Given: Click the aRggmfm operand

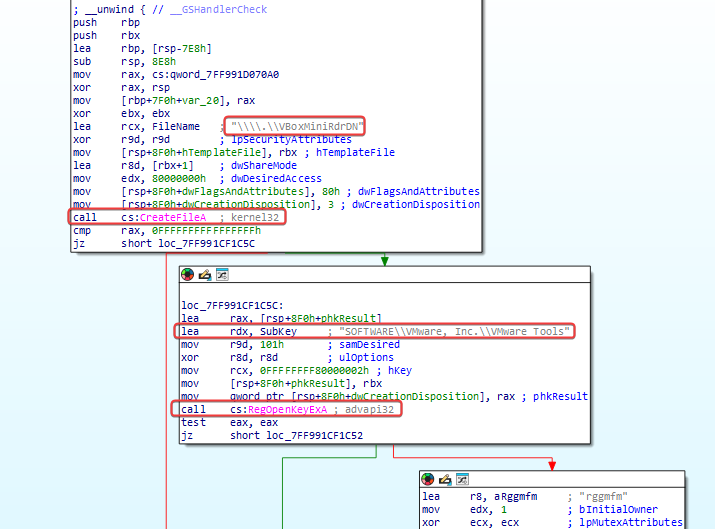Looking at the screenshot, I should tap(515, 496).
